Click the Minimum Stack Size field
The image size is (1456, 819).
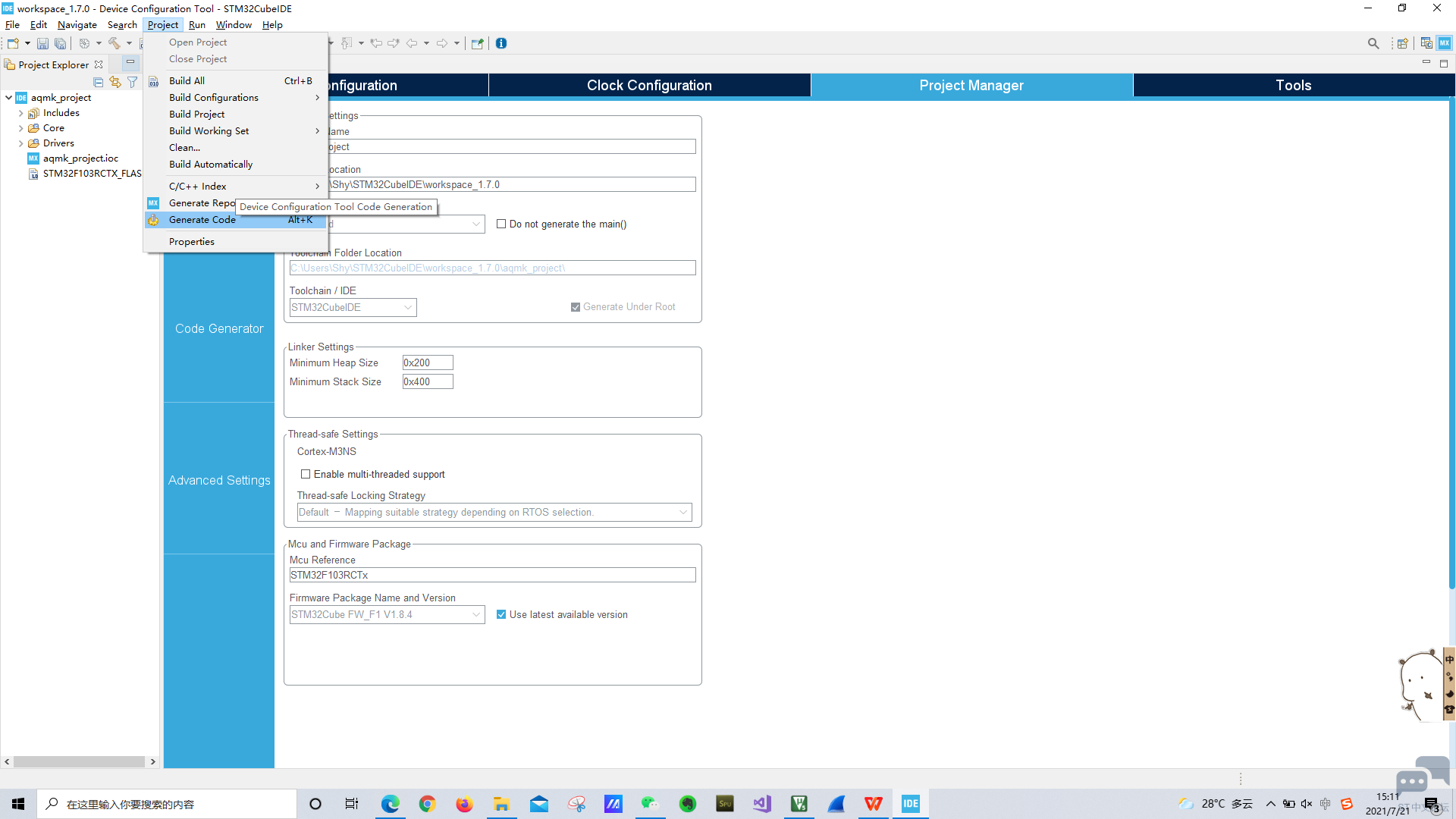[428, 382]
